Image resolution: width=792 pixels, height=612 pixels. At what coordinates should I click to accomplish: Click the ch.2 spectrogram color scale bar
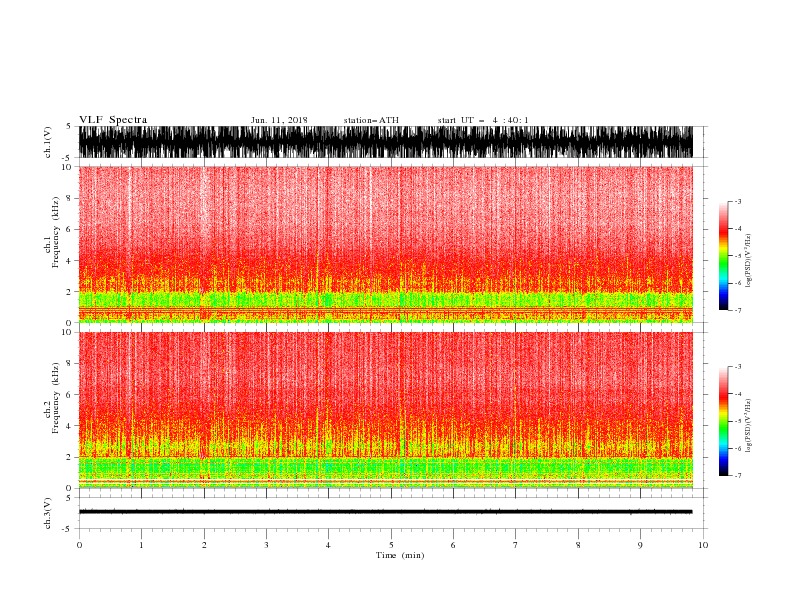coord(723,421)
